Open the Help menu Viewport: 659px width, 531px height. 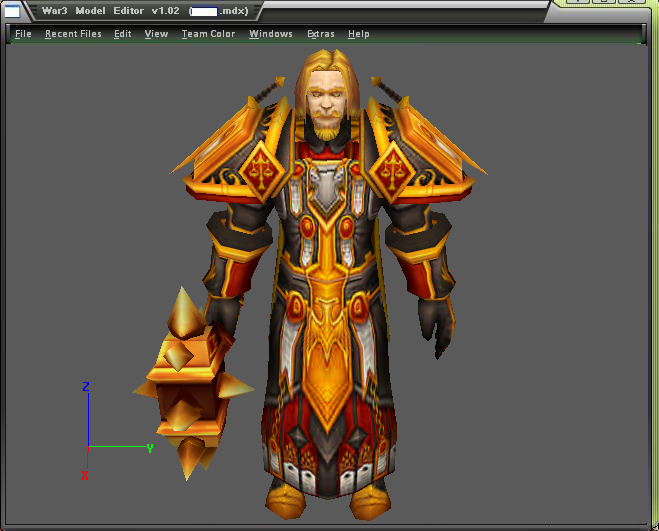point(358,34)
